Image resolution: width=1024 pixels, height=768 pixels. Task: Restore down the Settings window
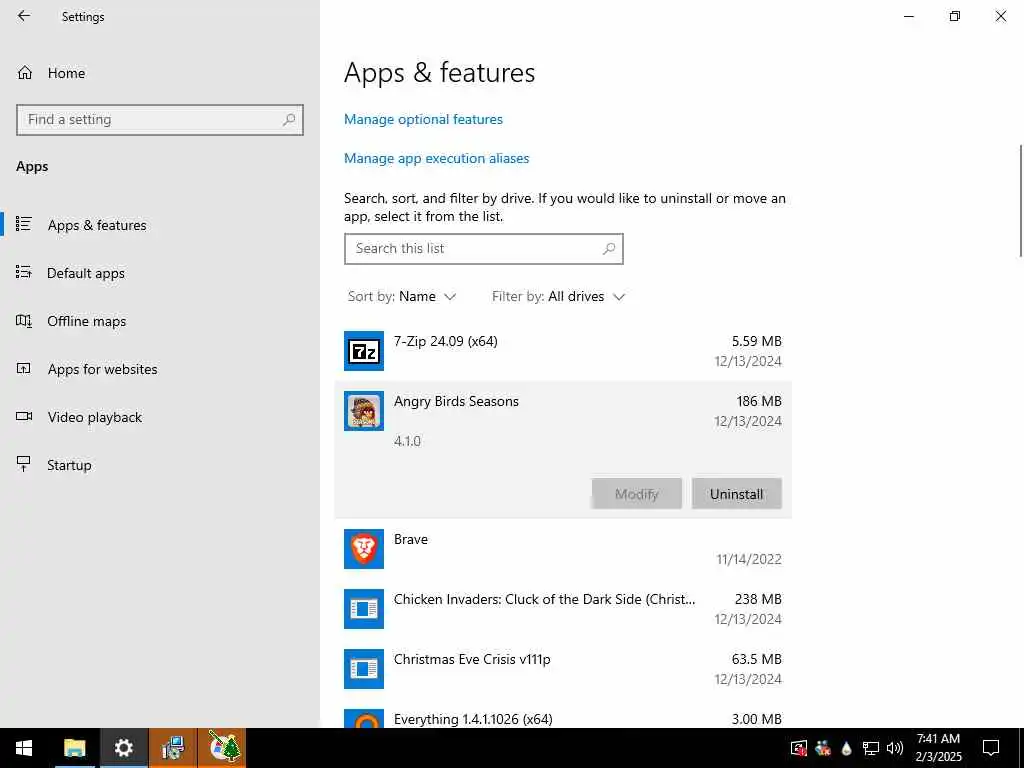coord(955,16)
